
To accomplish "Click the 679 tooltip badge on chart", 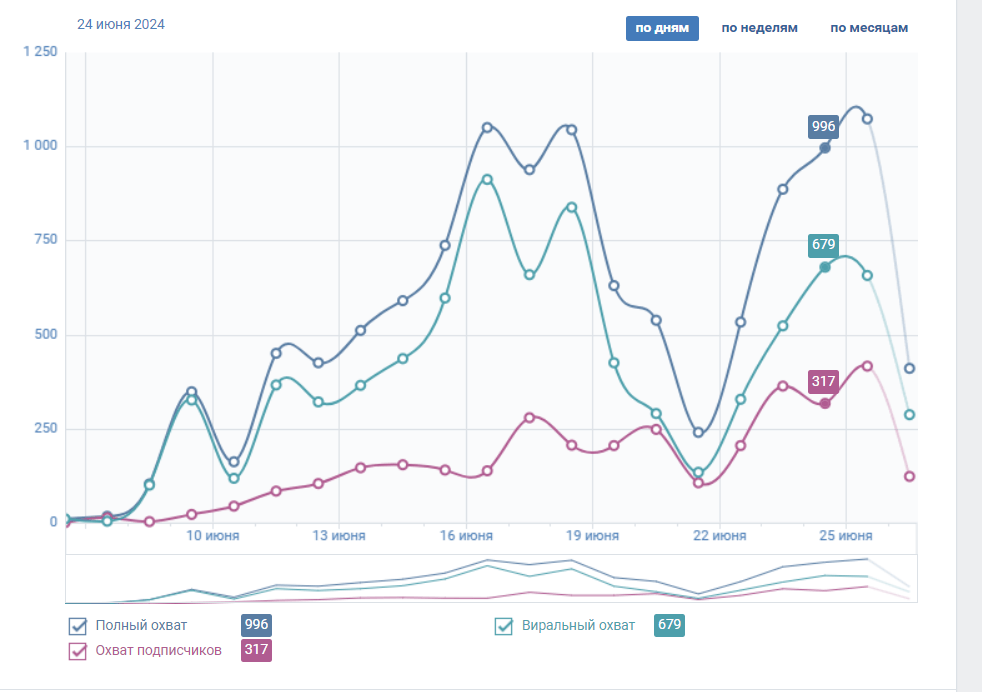I will click(x=824, y=245).
